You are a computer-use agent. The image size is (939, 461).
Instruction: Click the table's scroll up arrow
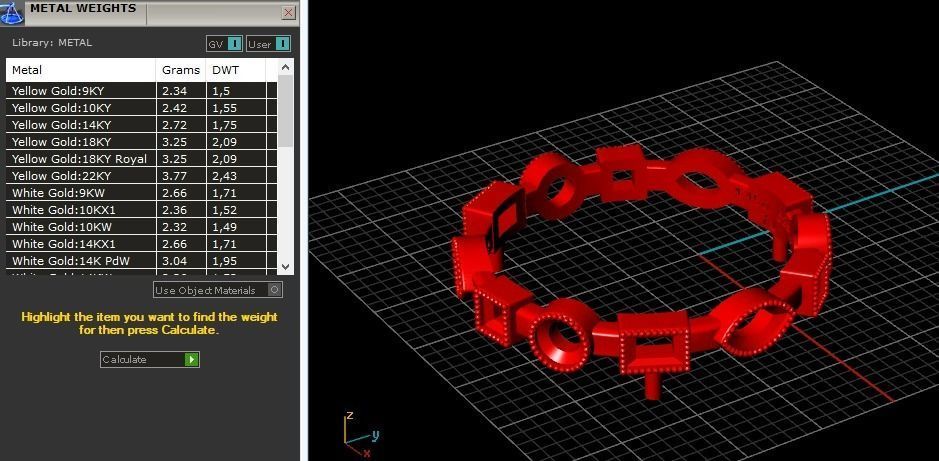tap(286, 66)
